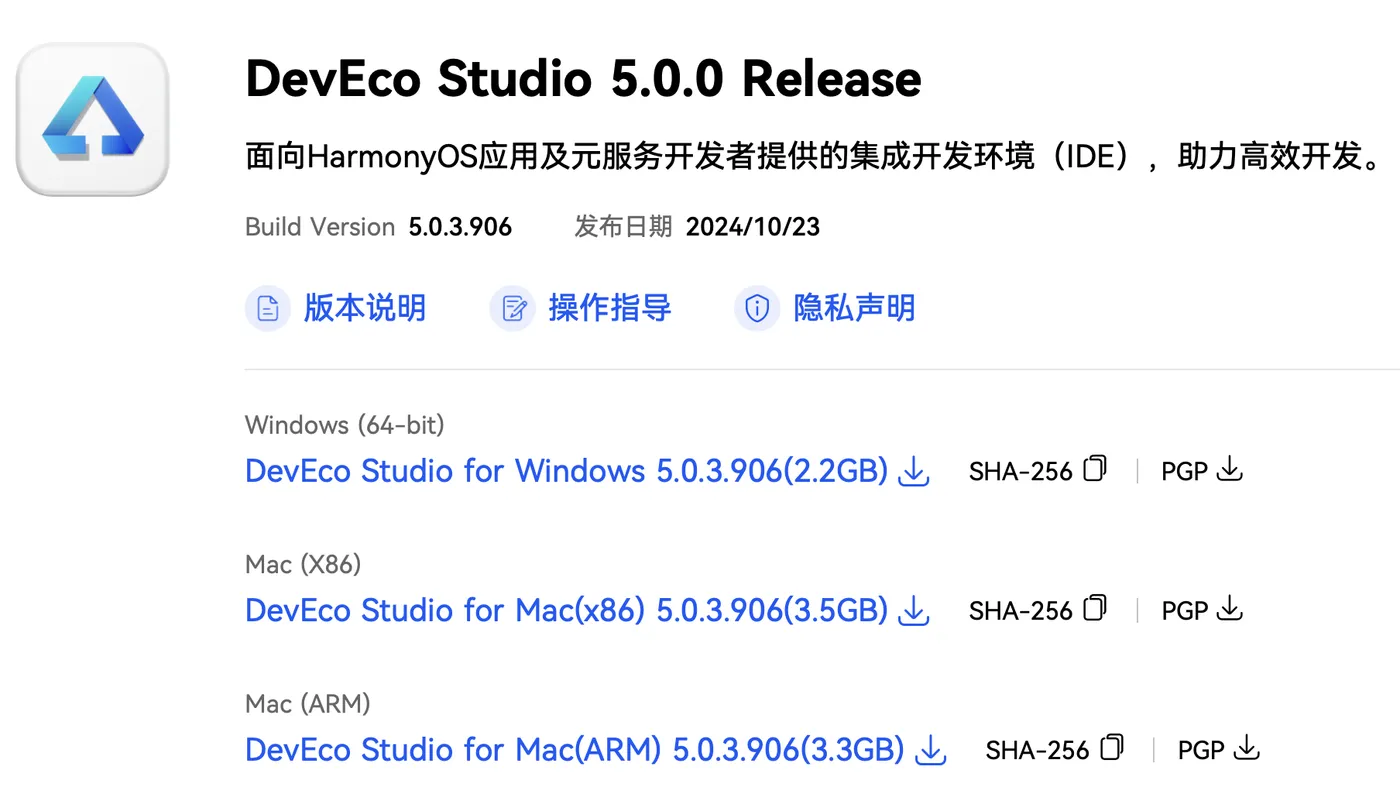This screenshot has height=801, width=1400.
Task: Download DevEco Studio for Windows 5.0.3.906
Action: [566, 471]
